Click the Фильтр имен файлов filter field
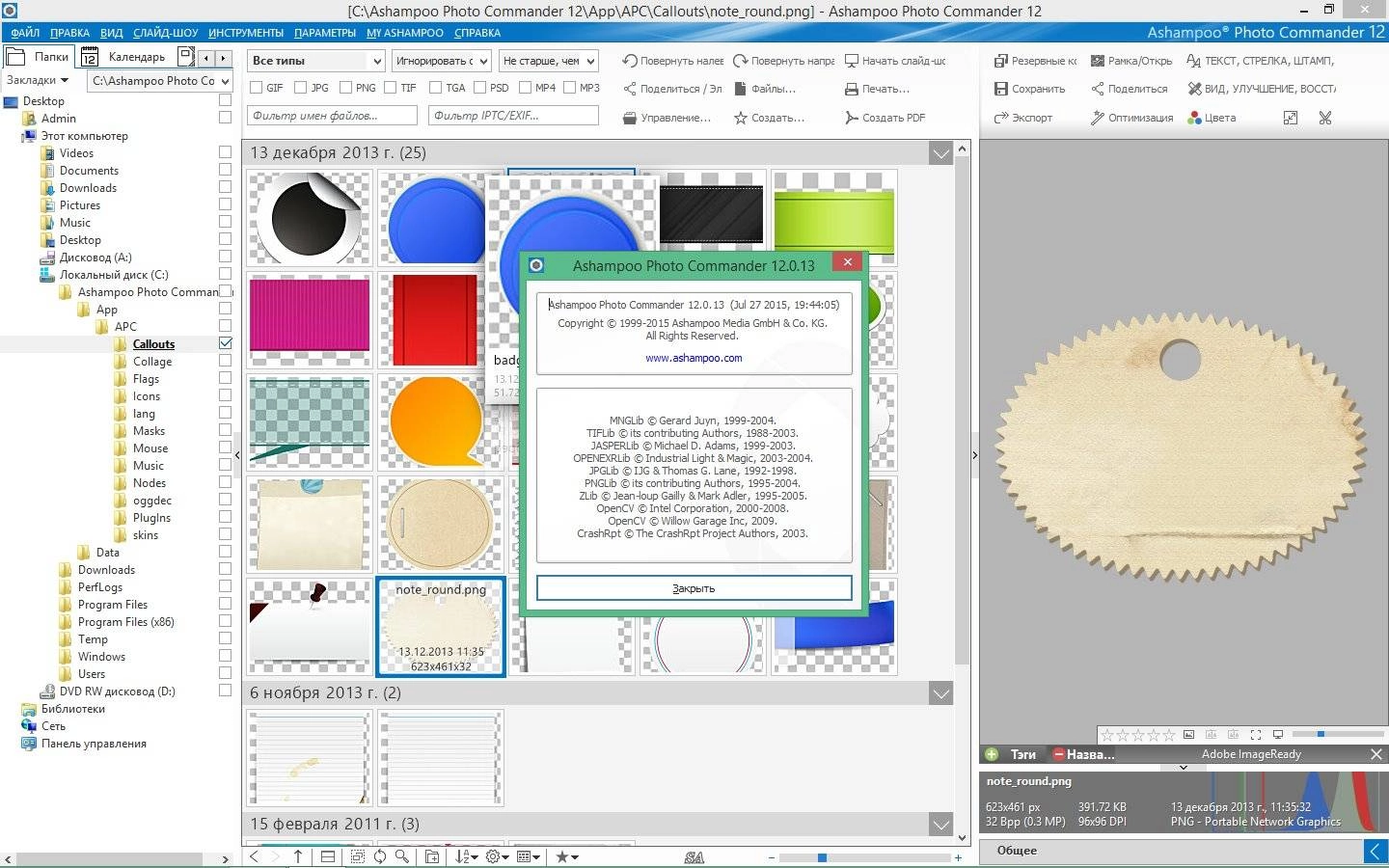The width and height of the screenshot is (1389, 868). pos(332,116)
